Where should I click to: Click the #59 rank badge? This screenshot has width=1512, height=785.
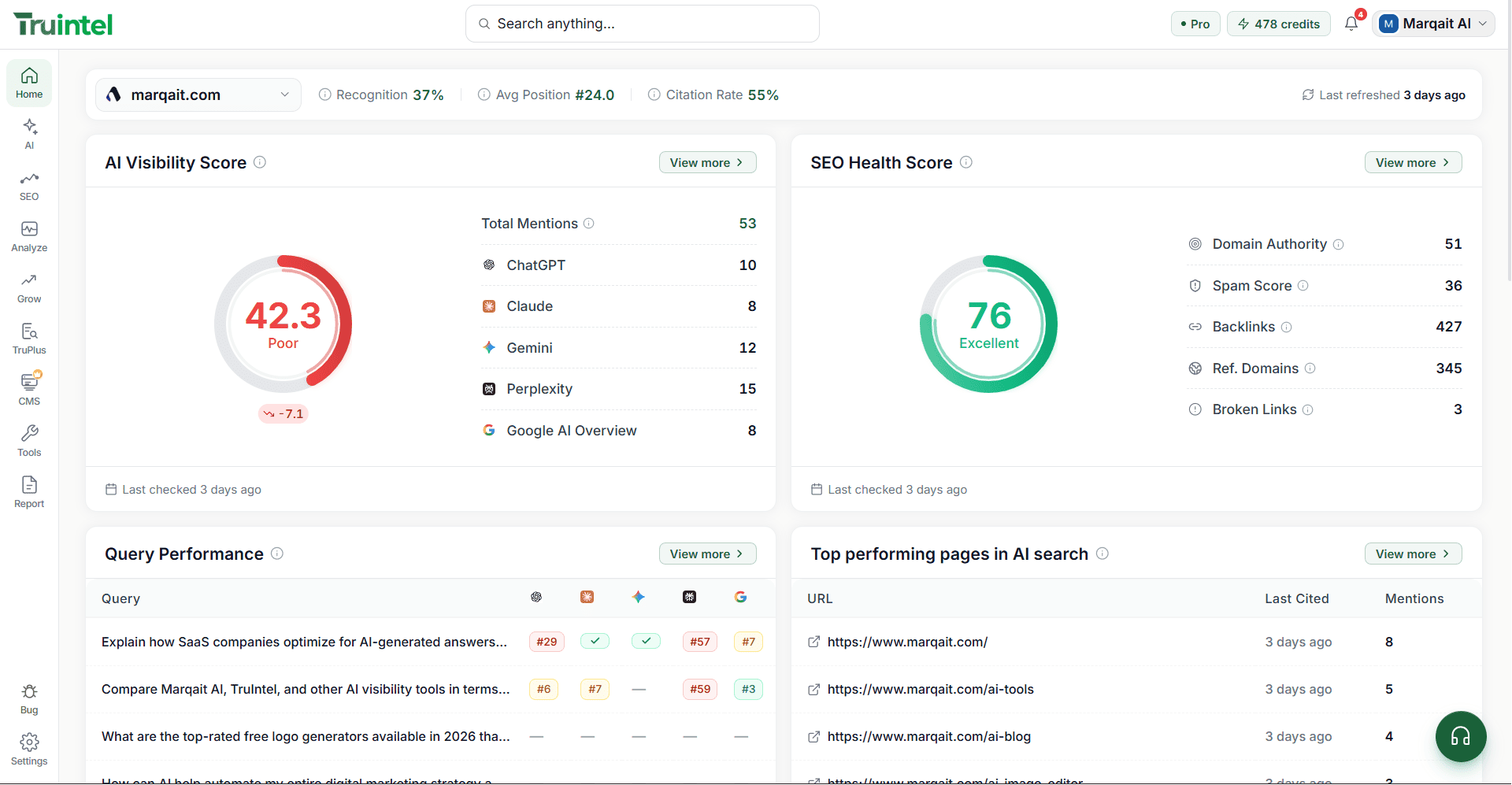pos(700,689)
